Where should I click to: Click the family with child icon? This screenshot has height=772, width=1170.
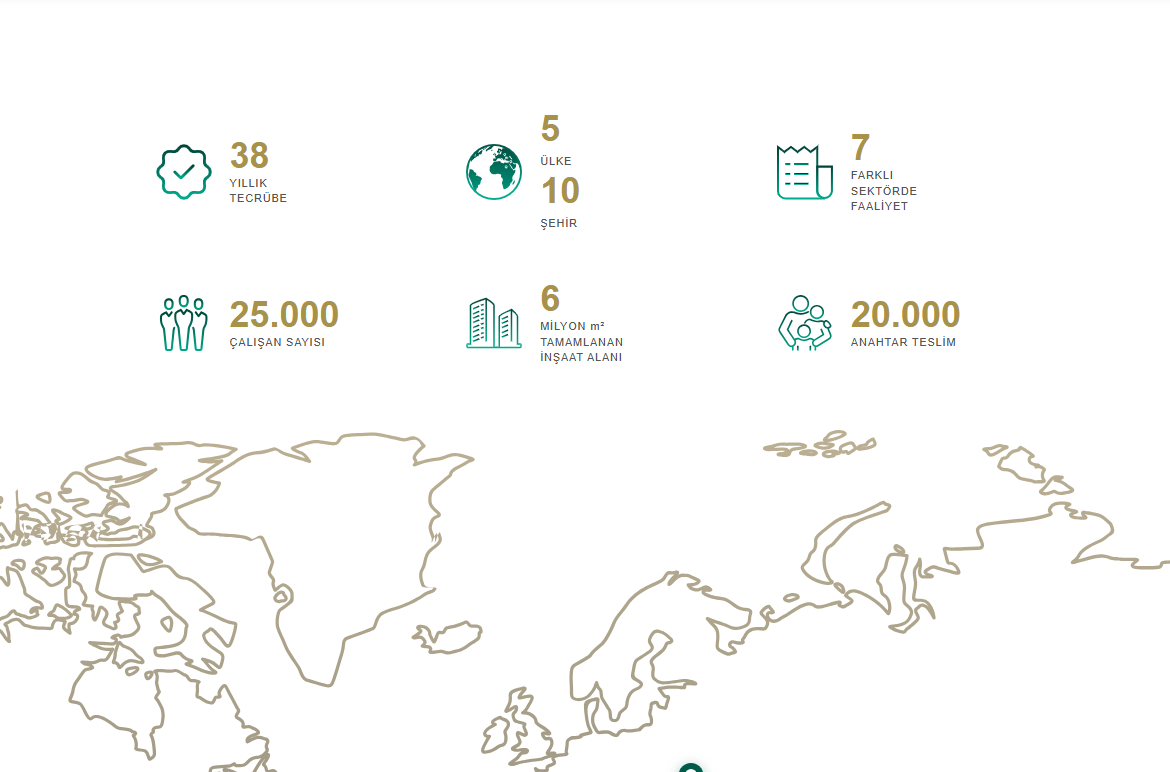coord(805,323)
